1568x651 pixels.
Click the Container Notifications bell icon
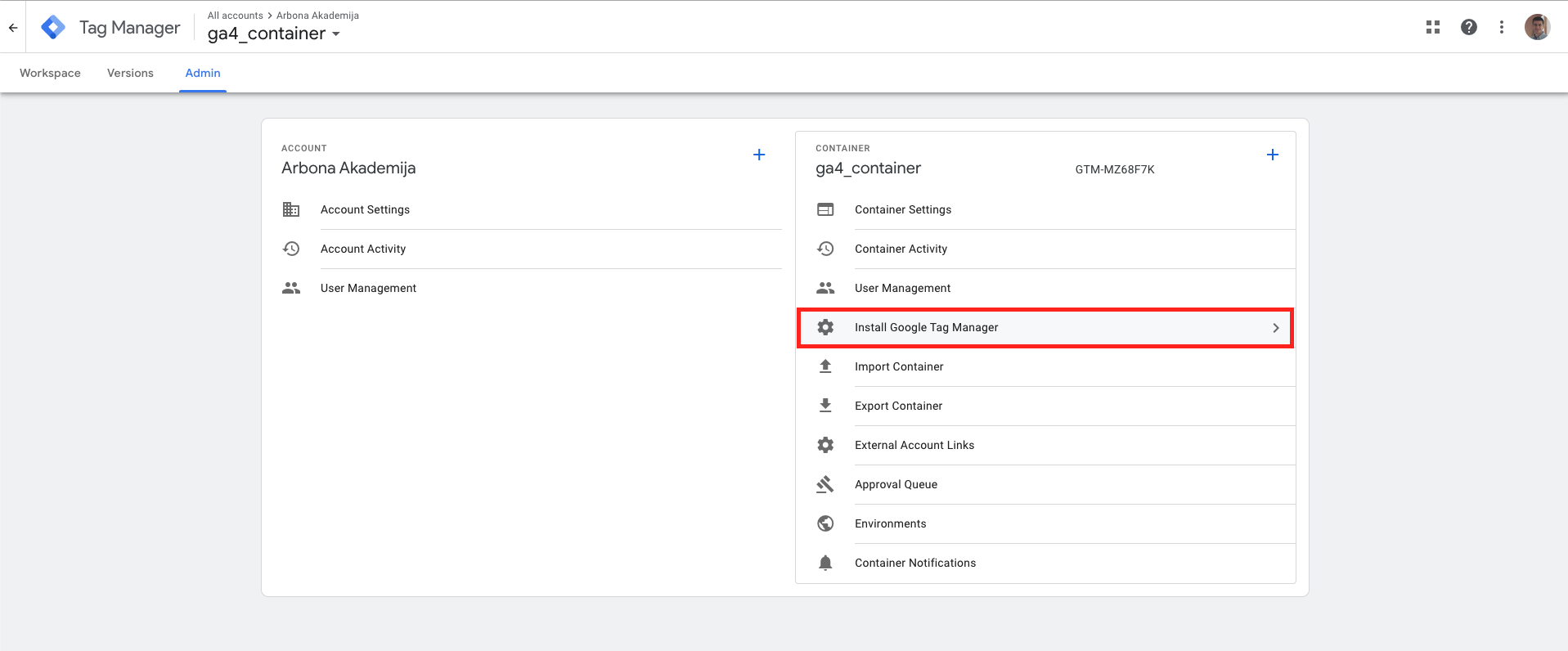tap(825, 563)
